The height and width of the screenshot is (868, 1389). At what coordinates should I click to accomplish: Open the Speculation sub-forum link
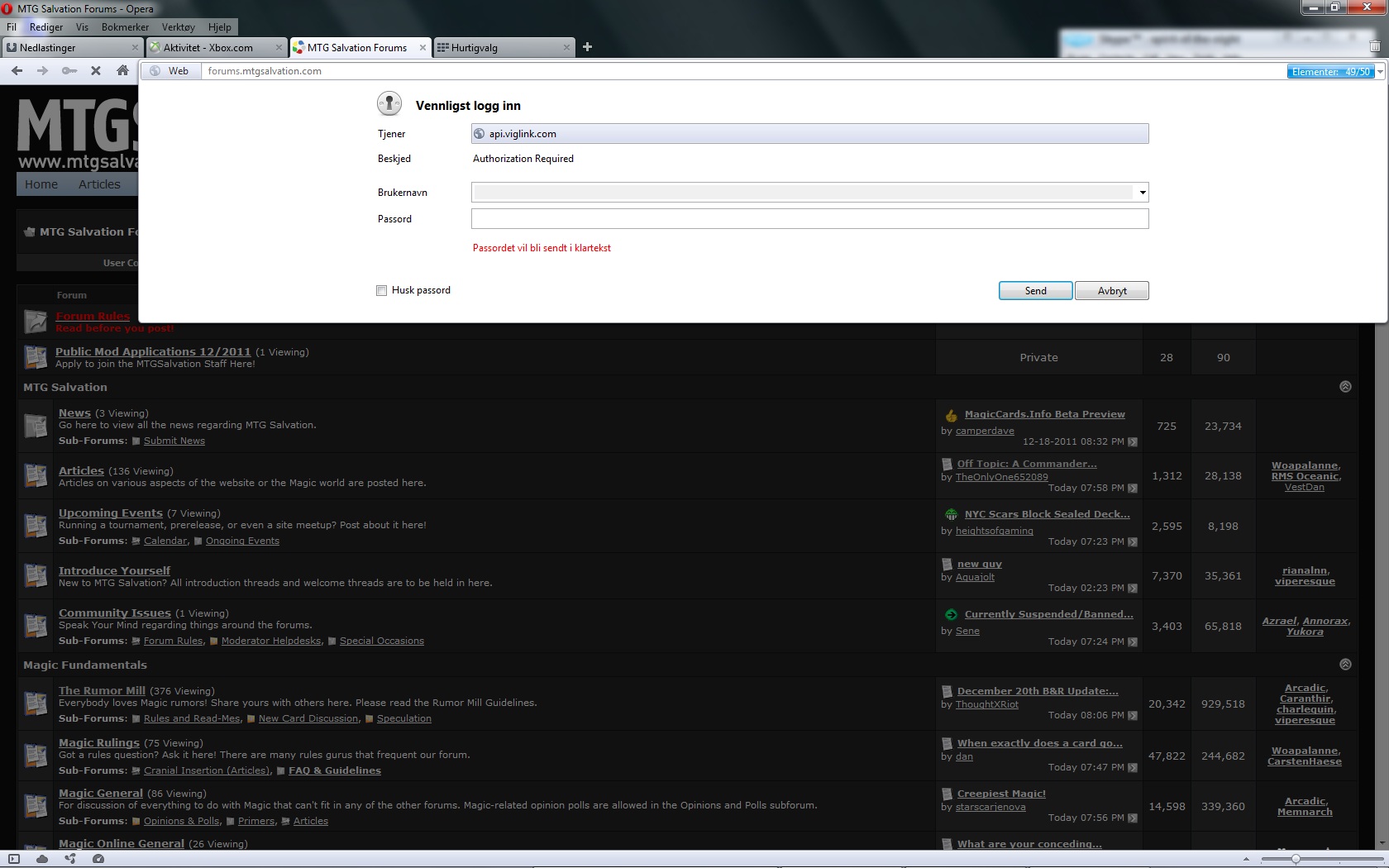click(404, 719)
